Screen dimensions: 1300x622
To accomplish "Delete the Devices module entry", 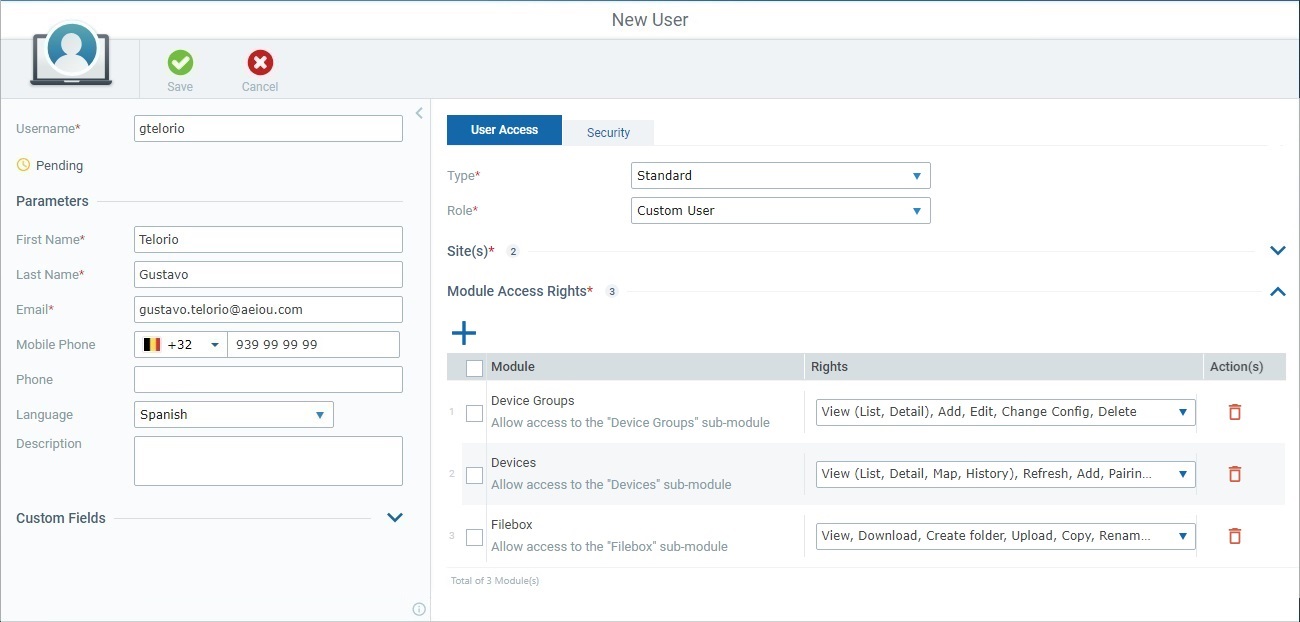I will click(x=1234, y=474).
